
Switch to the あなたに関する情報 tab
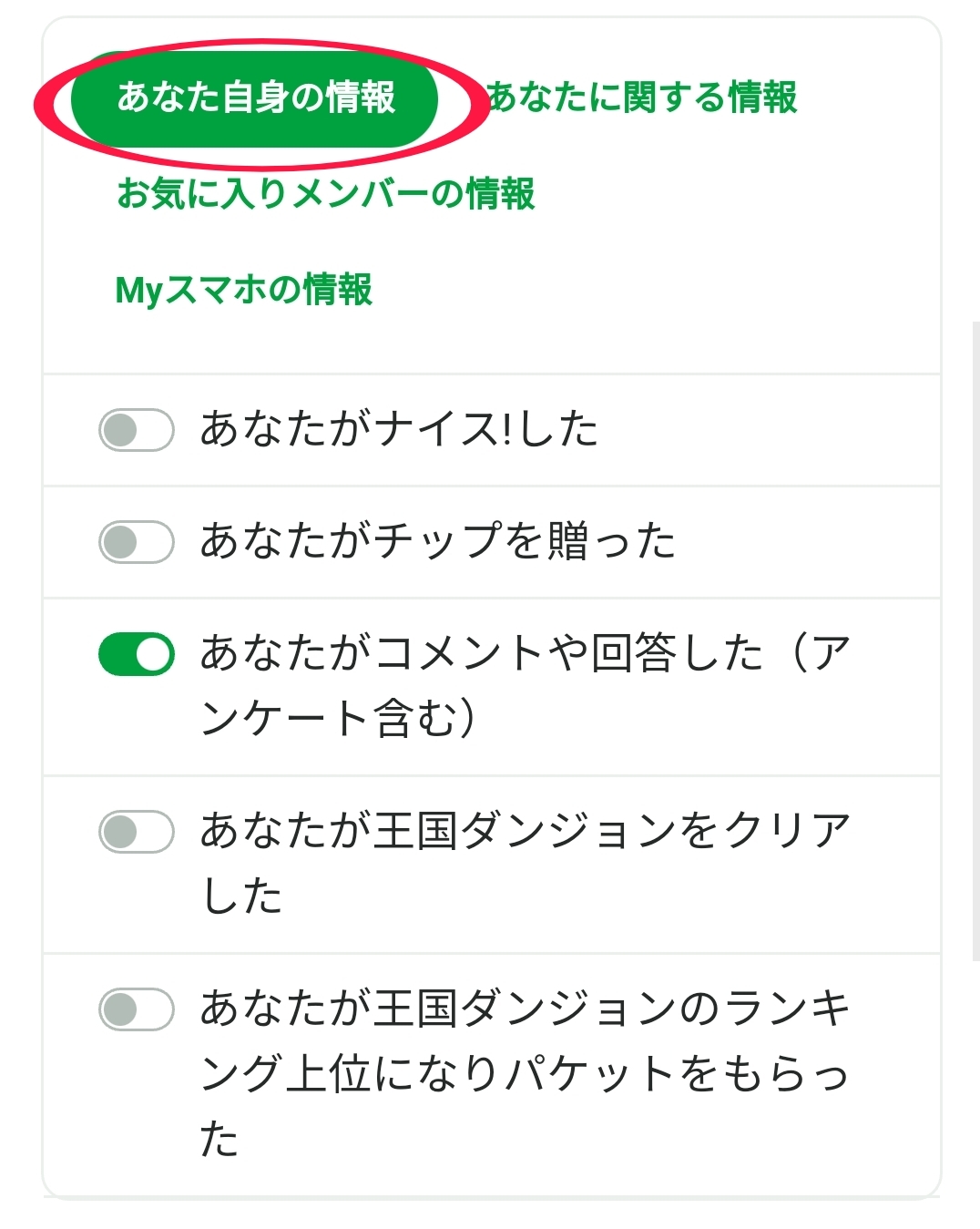(x=642, y=97)
